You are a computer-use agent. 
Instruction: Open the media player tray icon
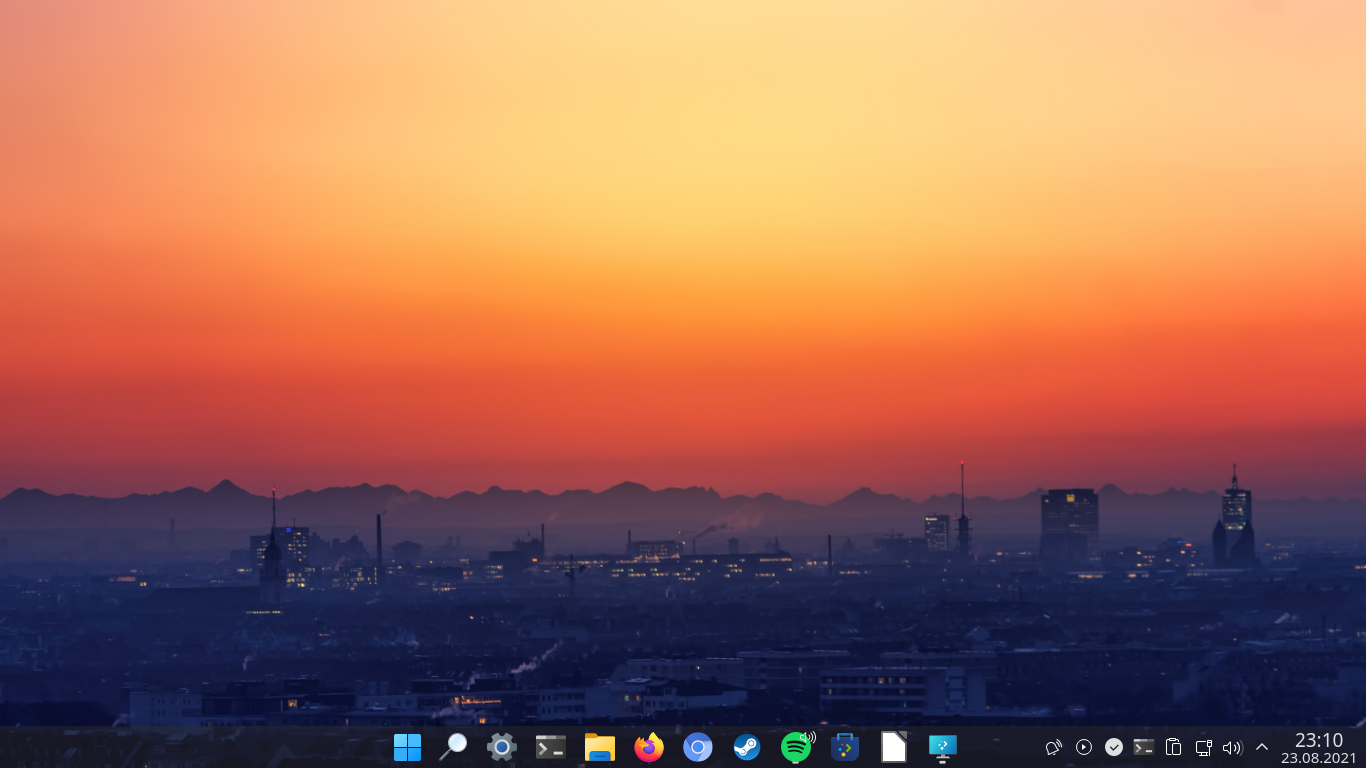1084,747
